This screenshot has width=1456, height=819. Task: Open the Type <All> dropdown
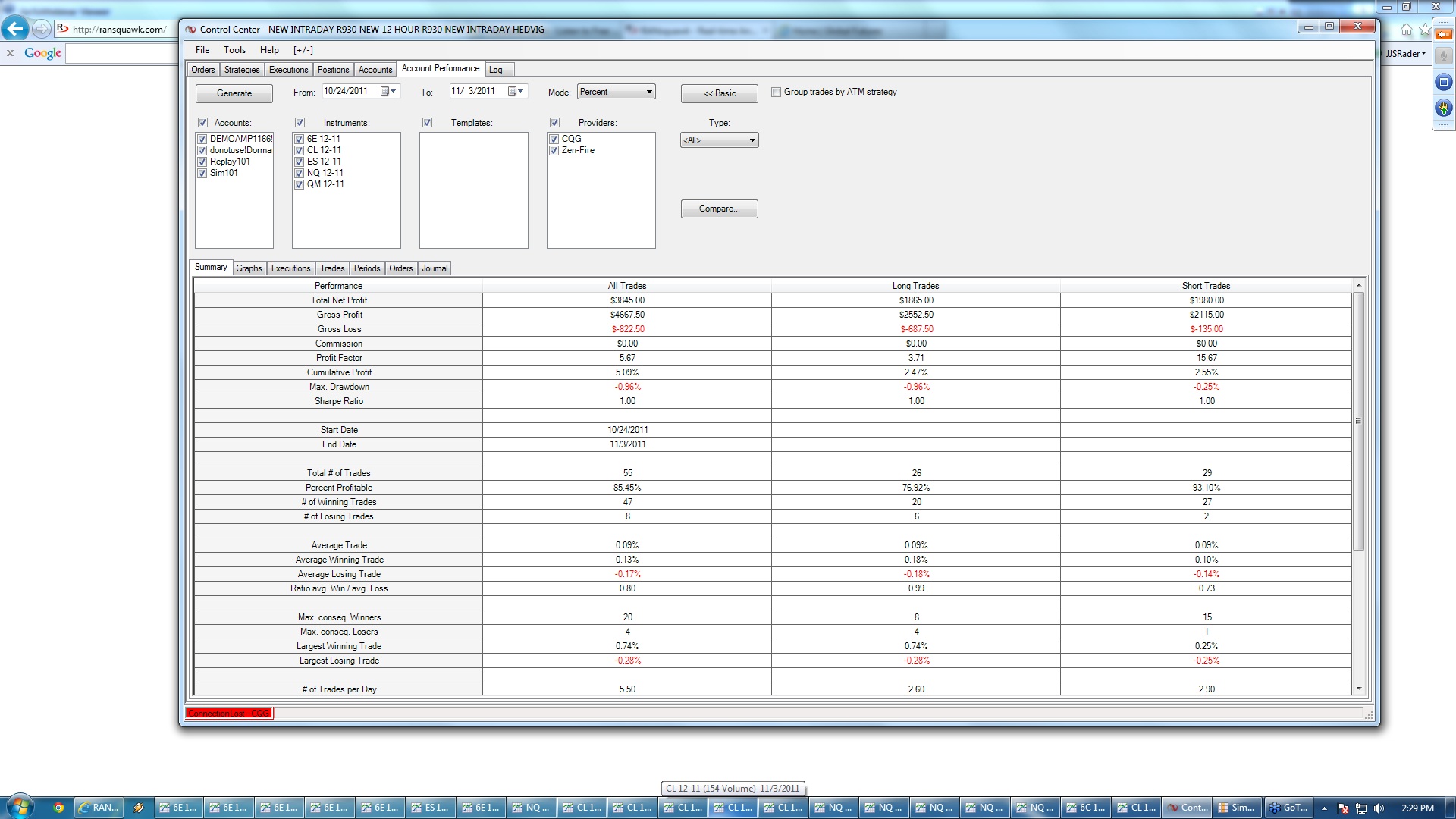click(x=719, y=140)
